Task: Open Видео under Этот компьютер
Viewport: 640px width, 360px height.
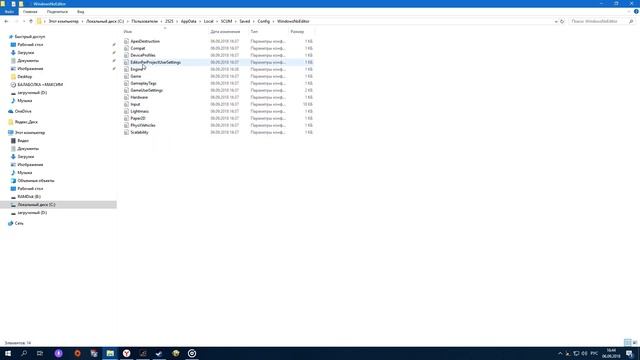Action: pos(23,141)
